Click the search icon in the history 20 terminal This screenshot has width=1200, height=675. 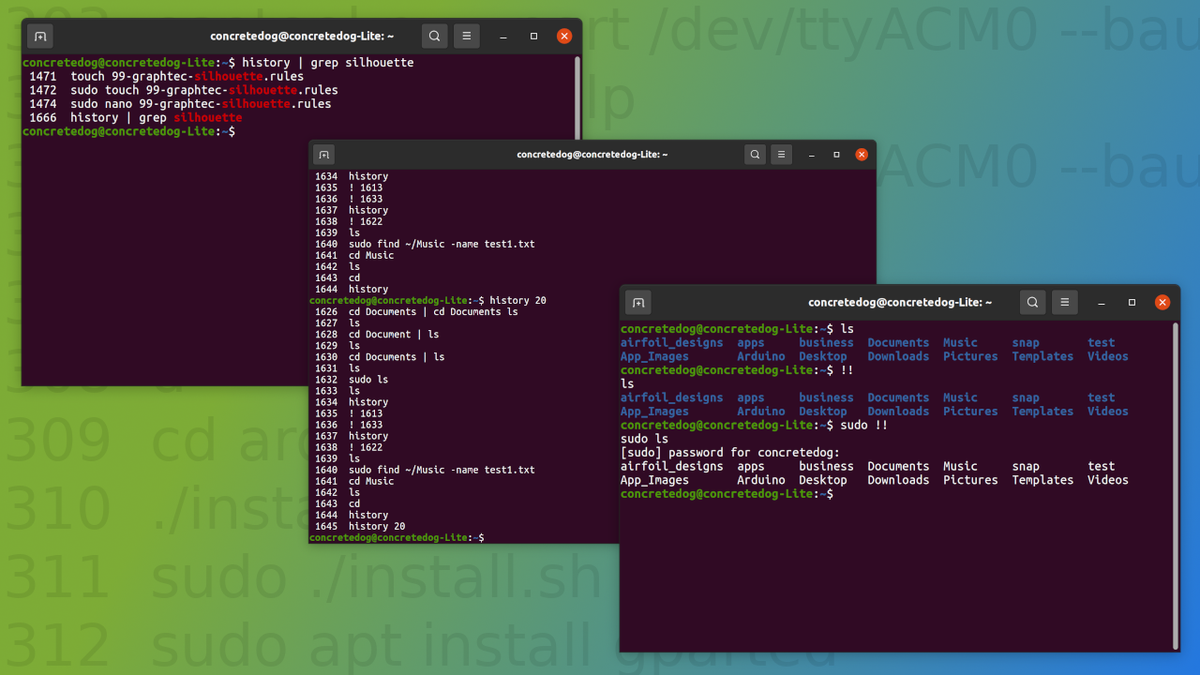[755, 155]
